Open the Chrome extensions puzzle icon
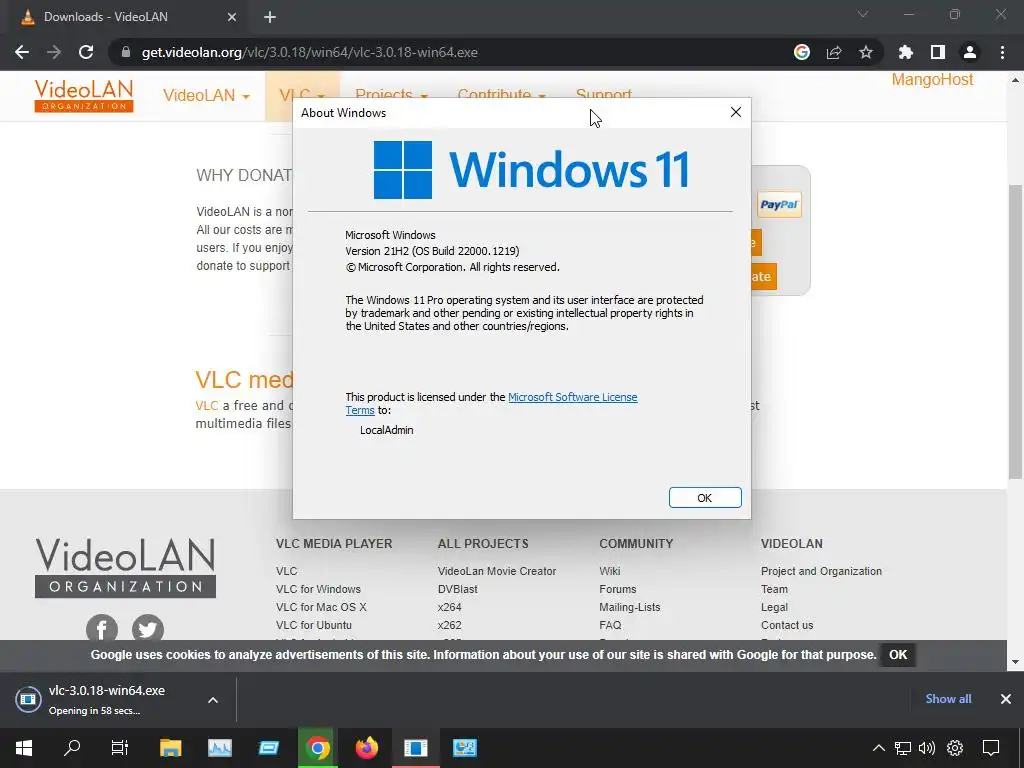Screen dimensions: 1024x768 [x=906, y=52]
